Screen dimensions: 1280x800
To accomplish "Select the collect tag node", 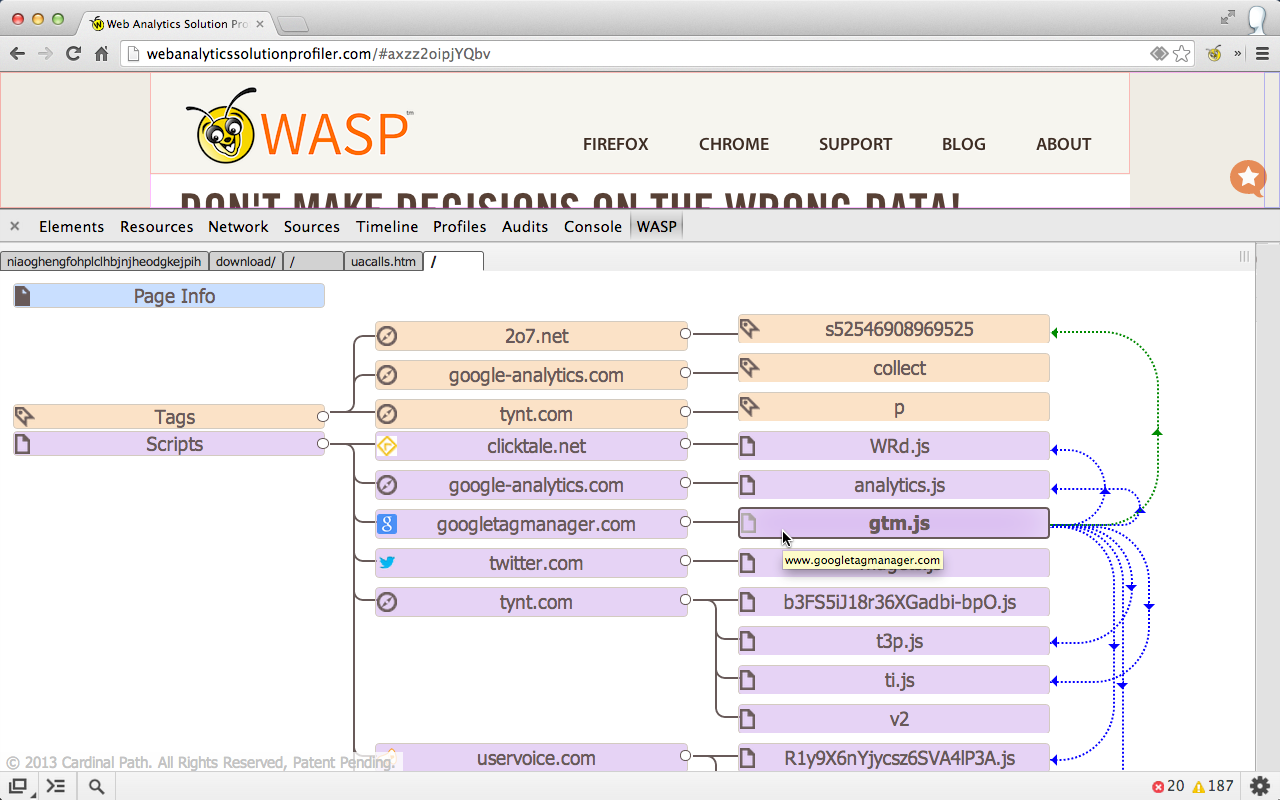I will pos(894,368).
